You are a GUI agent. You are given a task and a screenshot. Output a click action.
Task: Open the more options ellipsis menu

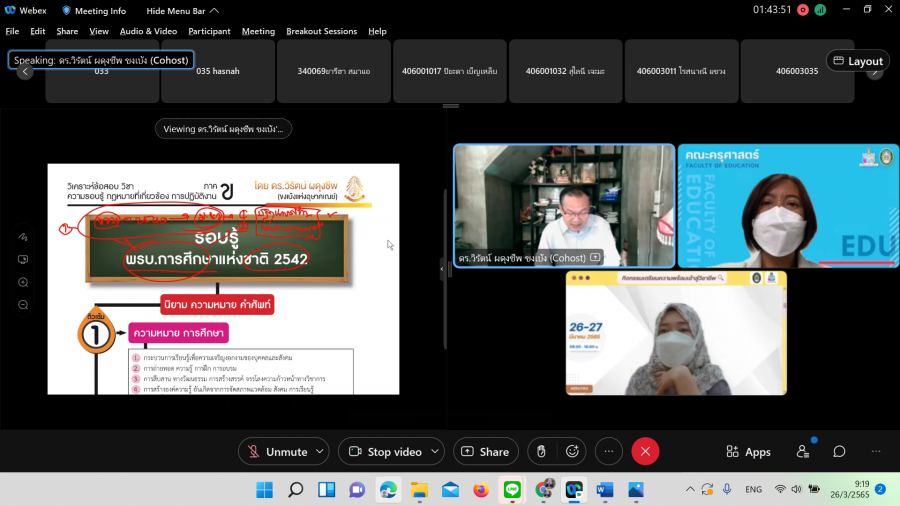pyautogui.click(x=609, y=452)
